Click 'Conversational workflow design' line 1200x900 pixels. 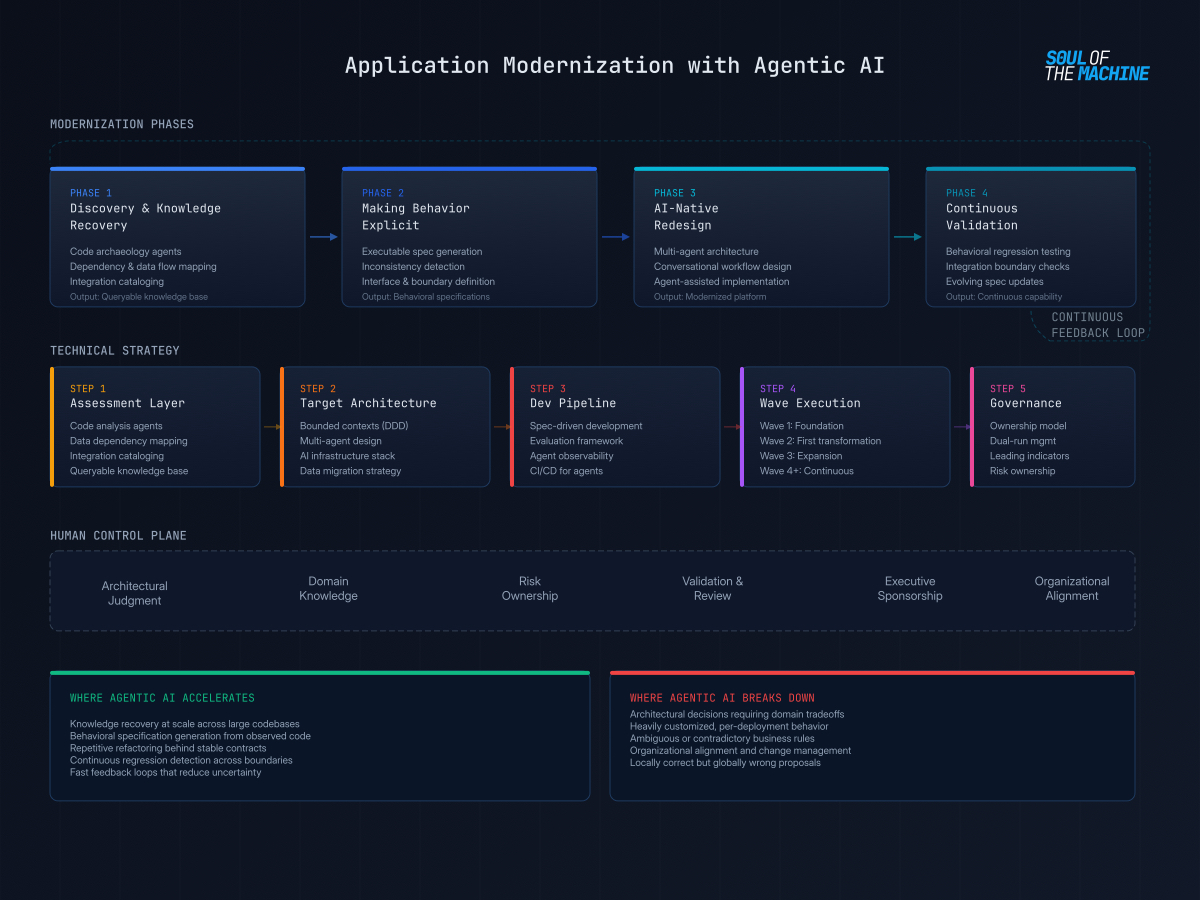coord(722,267)
